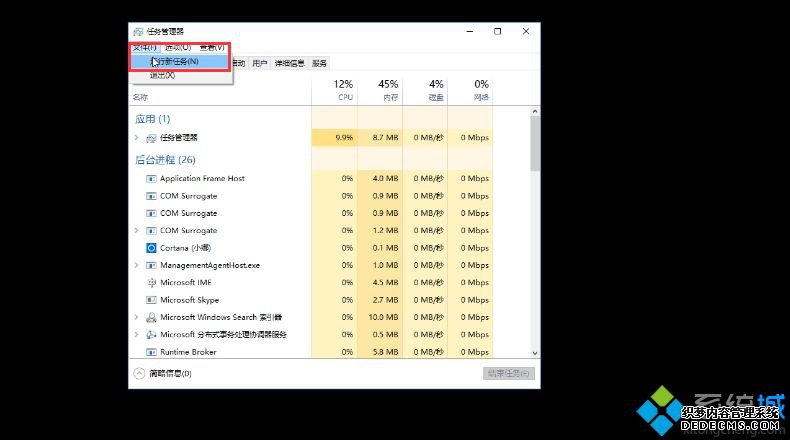Expand the ManagementAgentHost.exe row
The width and height of the screenshot is (790, 440).
(x=136, y=265)
